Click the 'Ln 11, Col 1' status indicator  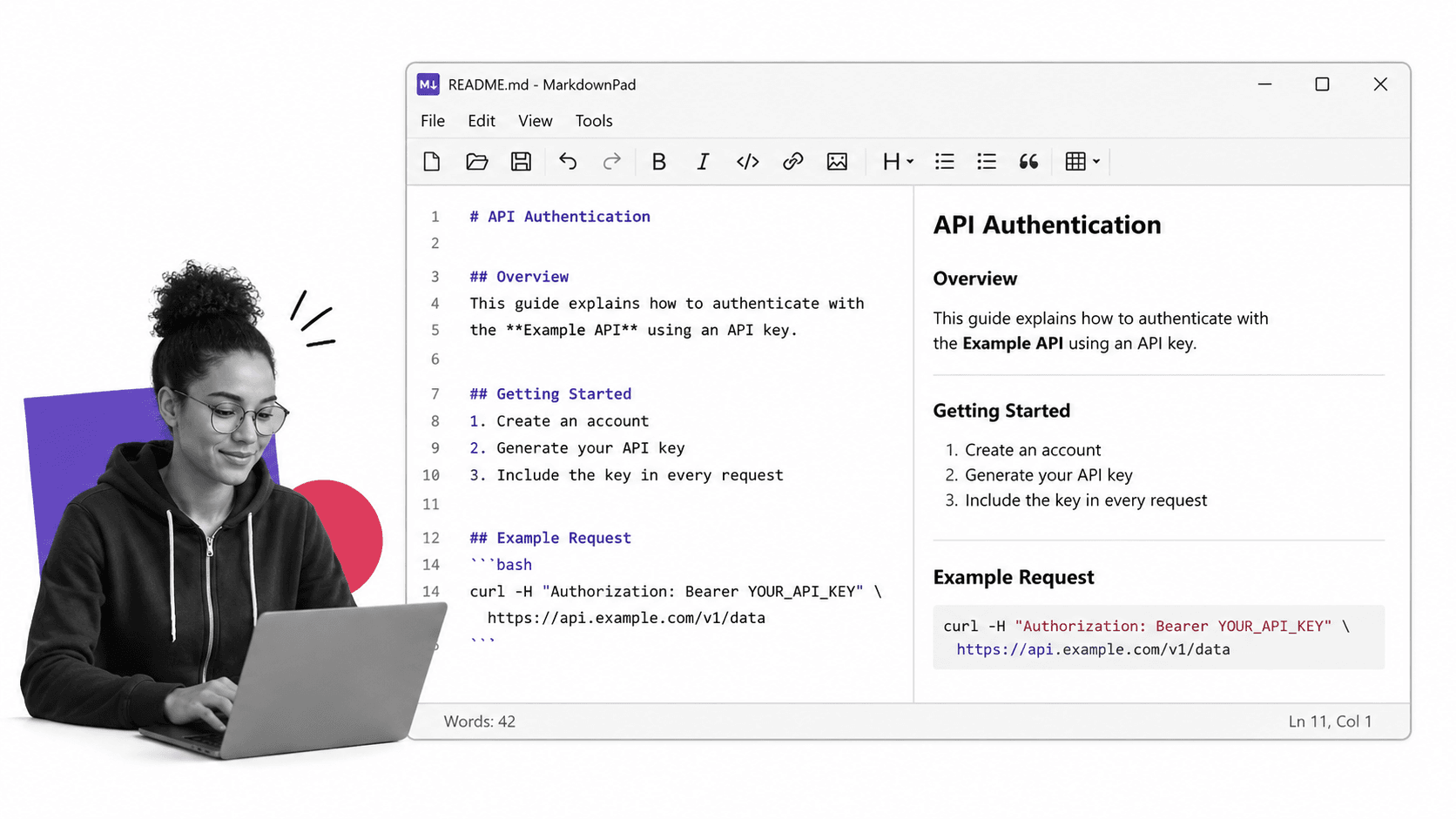[x=1330, y=722]
